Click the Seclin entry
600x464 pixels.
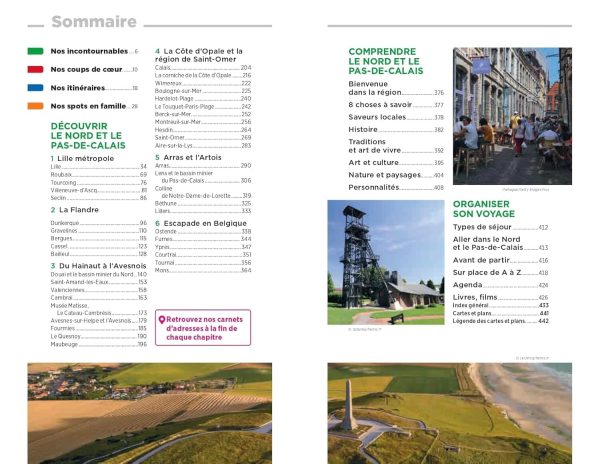[x=99, y=198]
